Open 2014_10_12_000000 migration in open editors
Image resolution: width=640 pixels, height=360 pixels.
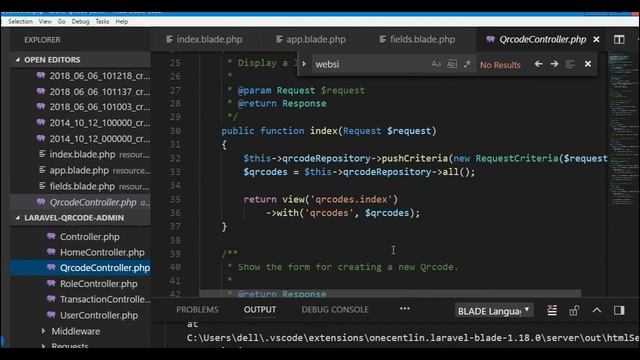point(80,139)
